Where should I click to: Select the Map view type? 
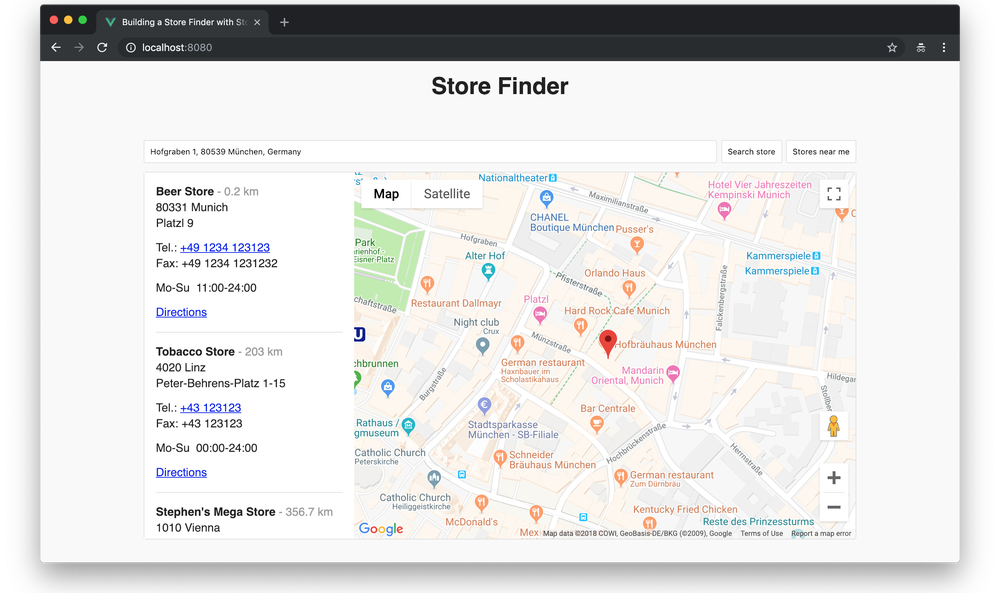(x=386, y=194)
